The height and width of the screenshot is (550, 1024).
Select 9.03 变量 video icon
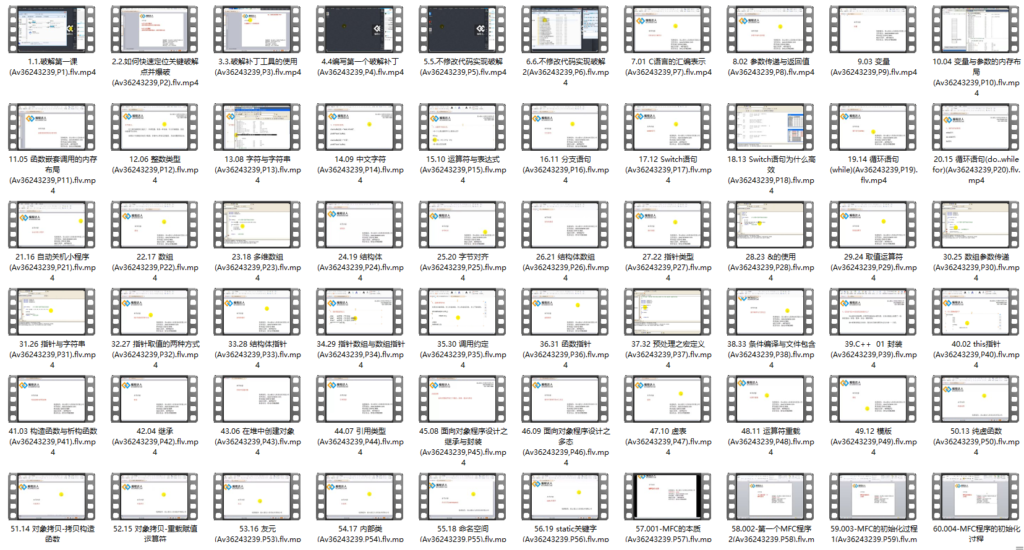873,29
